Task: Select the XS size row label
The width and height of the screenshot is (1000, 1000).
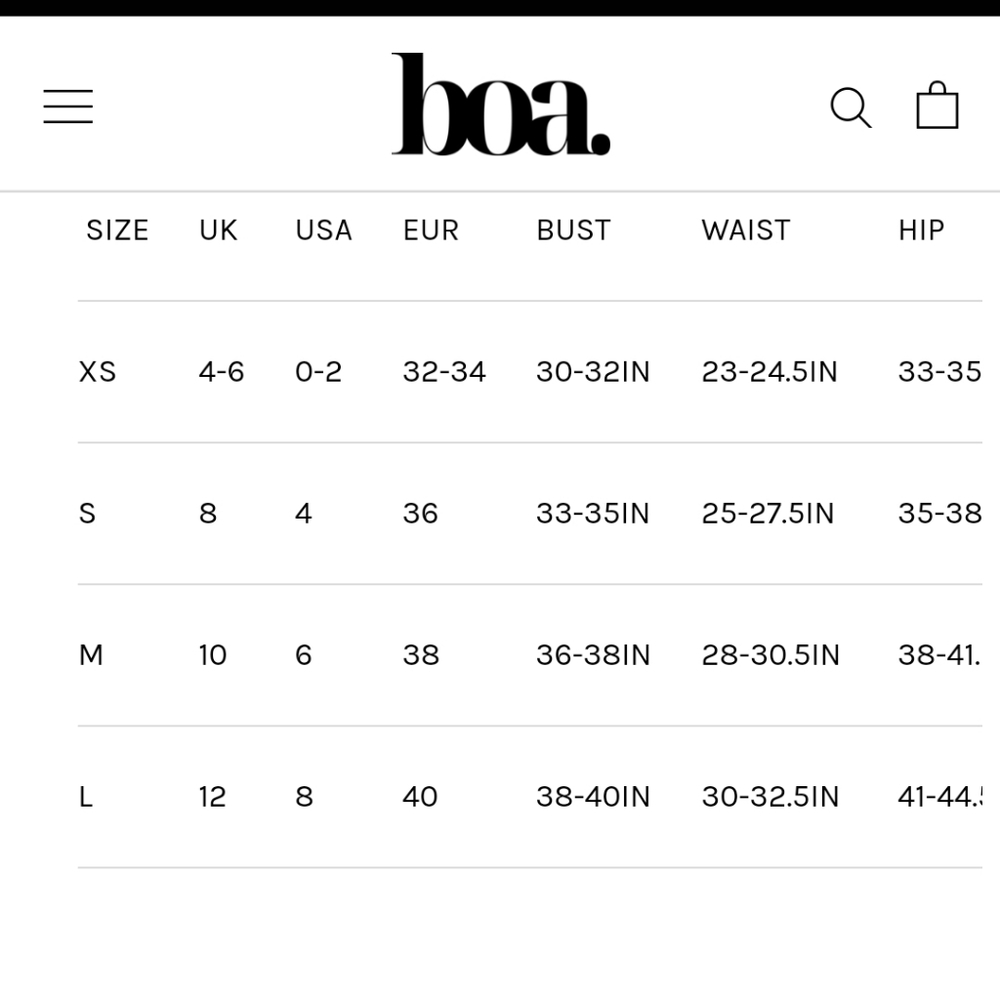Action: [x=97, y=372]
